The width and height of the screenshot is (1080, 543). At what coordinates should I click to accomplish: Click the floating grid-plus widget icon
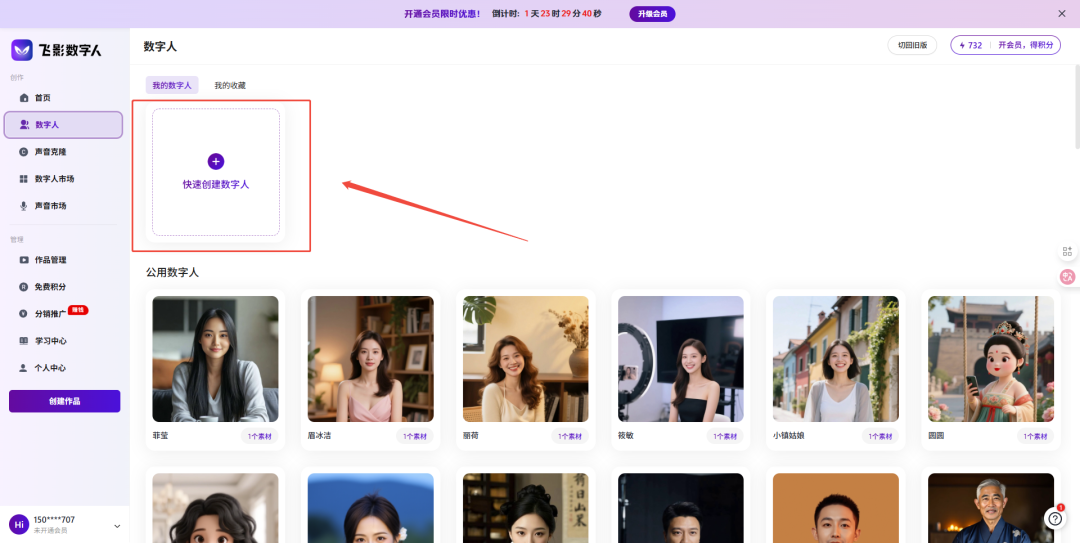tap(1068, 252)
